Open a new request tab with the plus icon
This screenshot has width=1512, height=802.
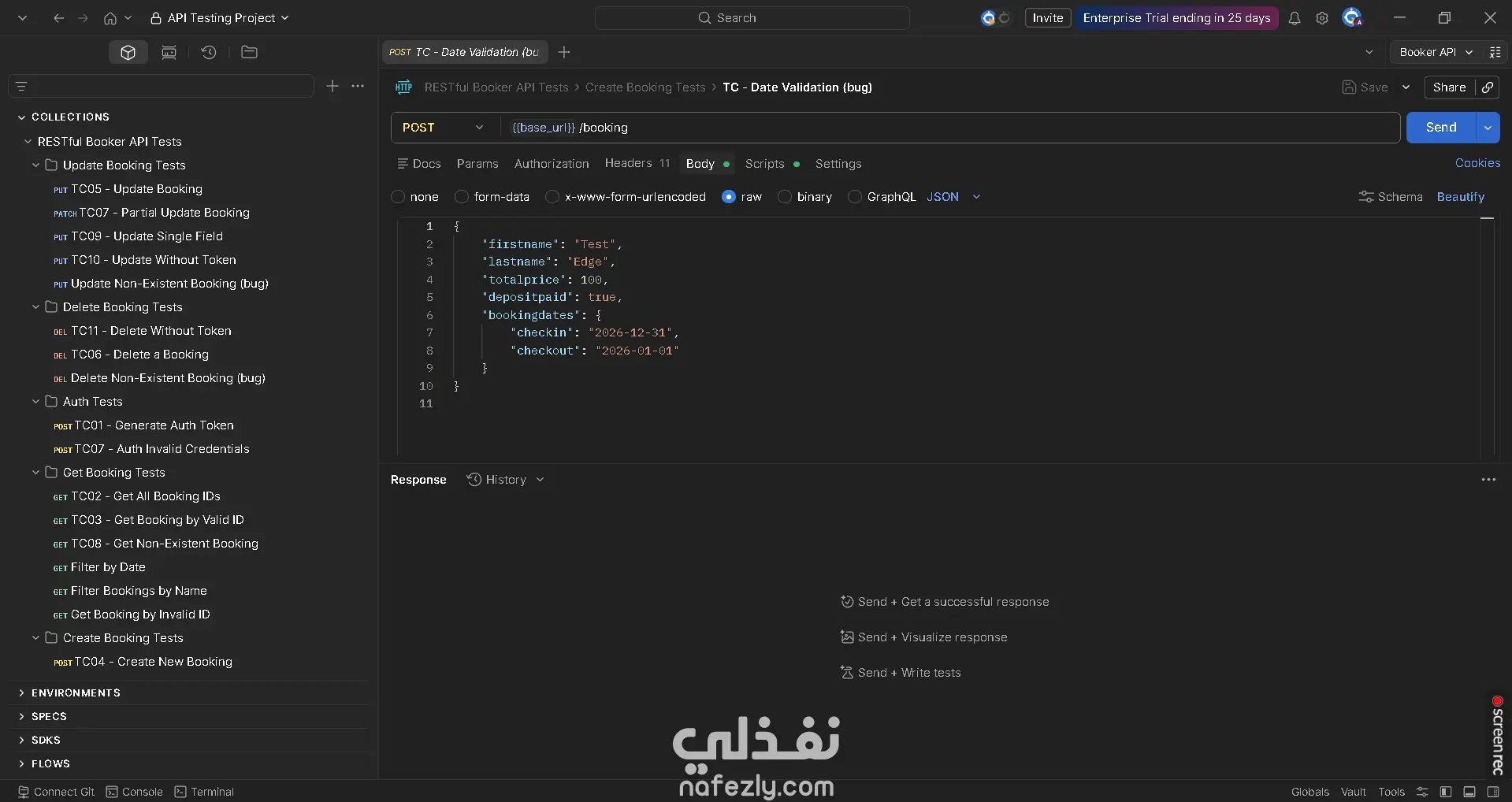pos(564,52)
